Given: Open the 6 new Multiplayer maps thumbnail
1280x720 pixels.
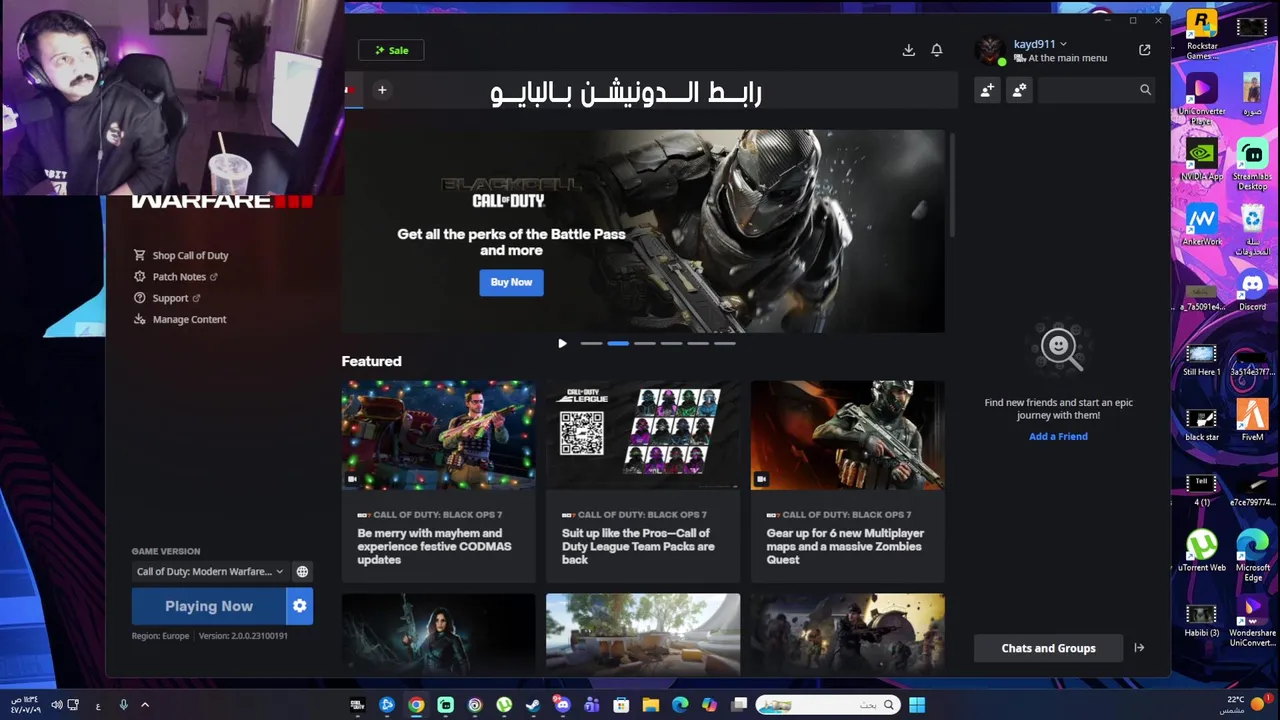Looking at the screenshot, I should [848, 435].
